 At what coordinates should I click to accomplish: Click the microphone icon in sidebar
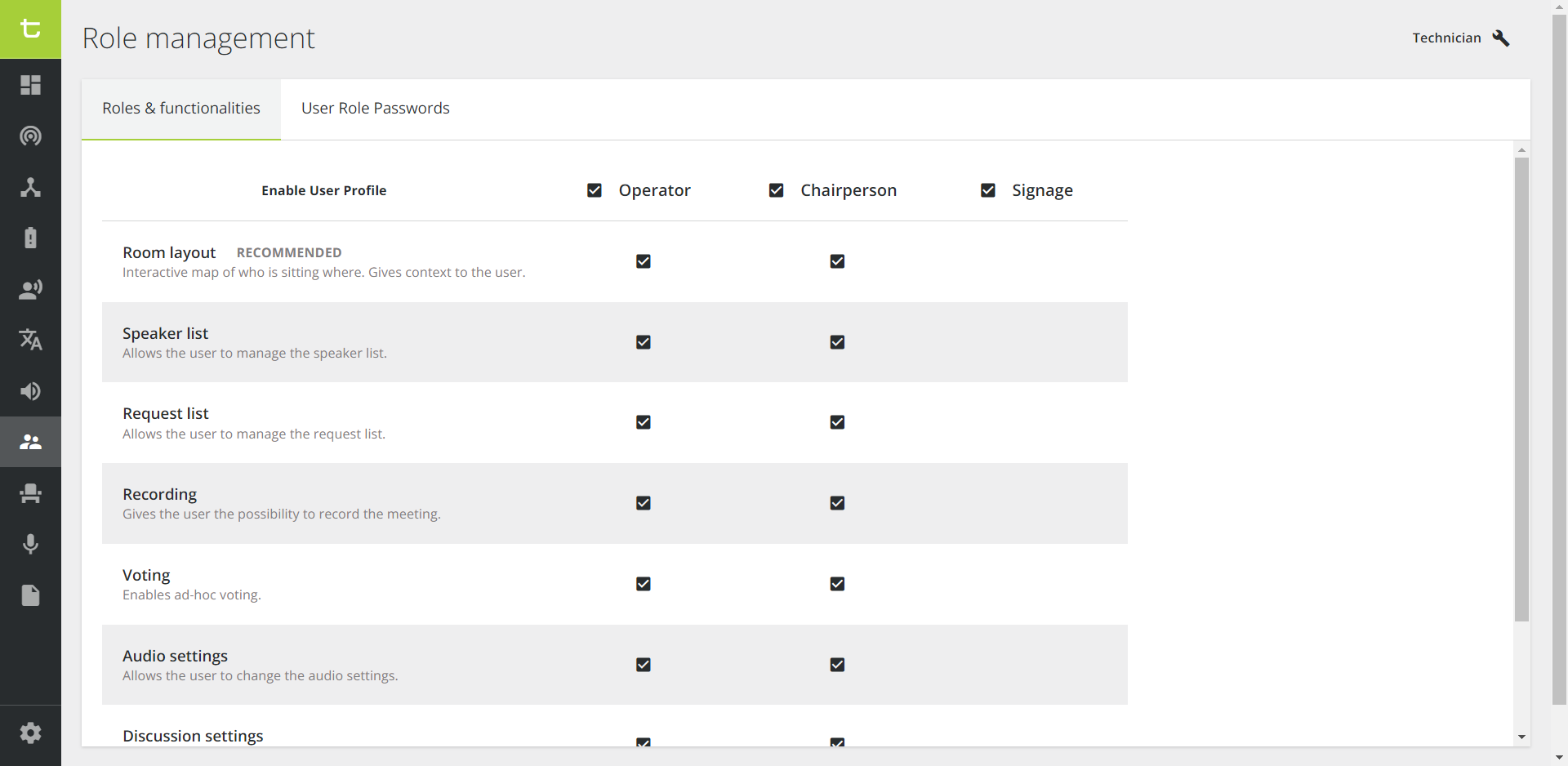pyautogui.click(x=30, y=544)
